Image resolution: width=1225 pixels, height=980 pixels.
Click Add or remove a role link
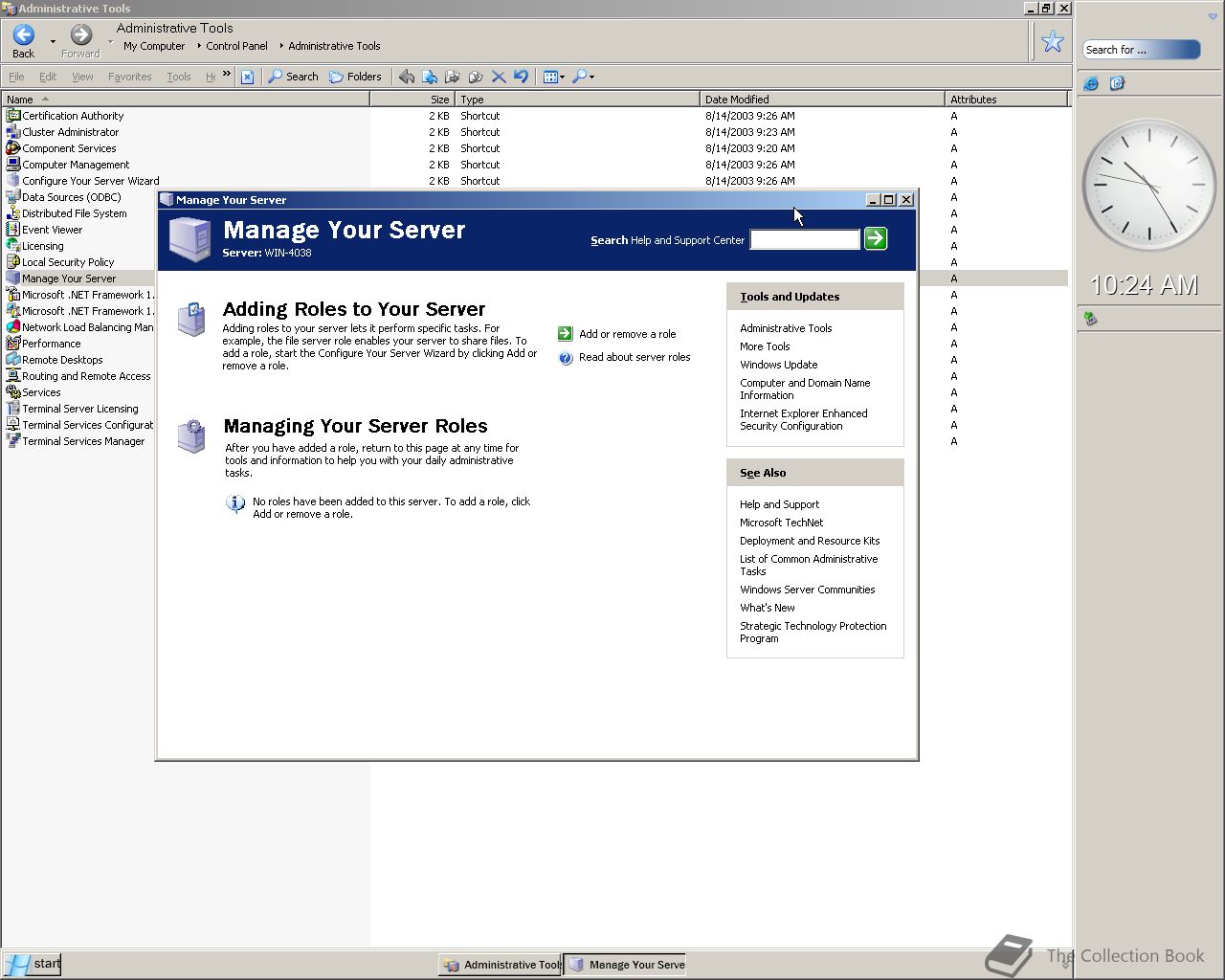tap(627, 334)
